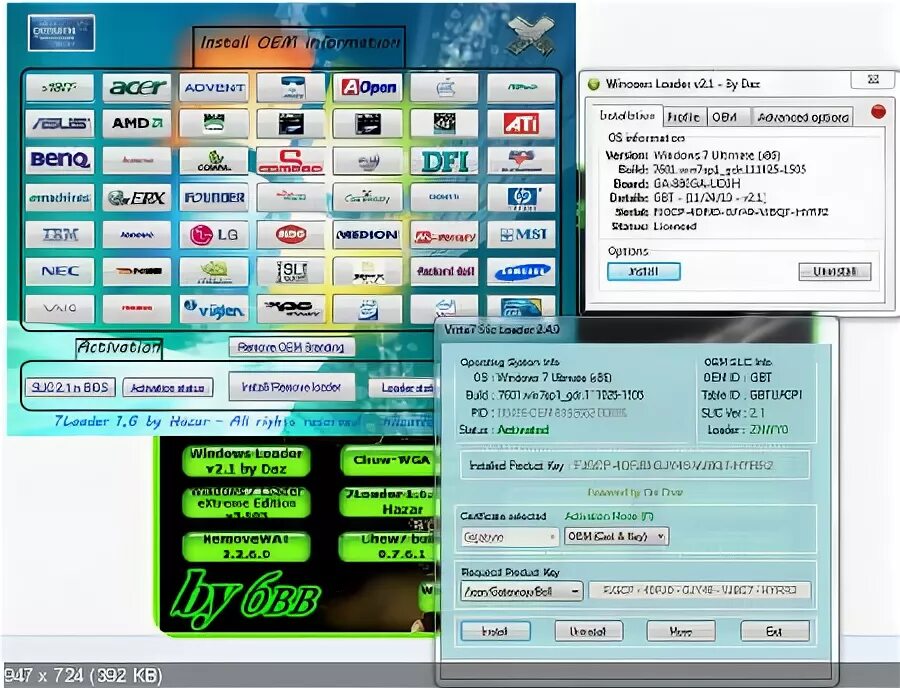This screenshot has height=688, width=900.
Task: Select the SLI OEM logo
Action: [290, 271]
